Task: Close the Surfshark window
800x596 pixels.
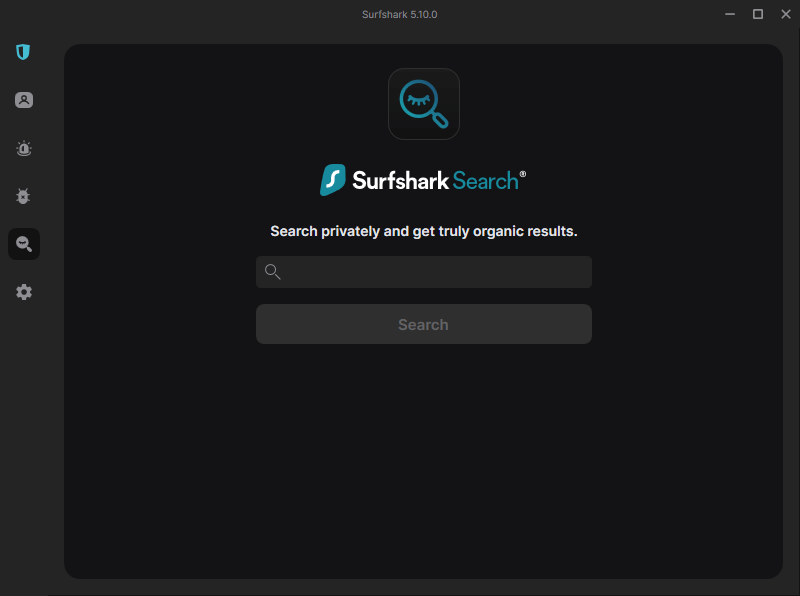Action: [x=786, y=14]
